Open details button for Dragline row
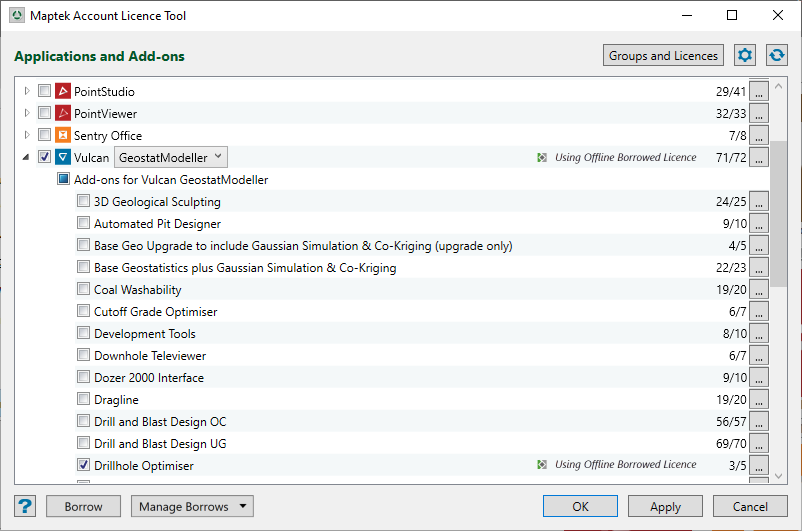802x531 pixels. [x=759, y=400]
